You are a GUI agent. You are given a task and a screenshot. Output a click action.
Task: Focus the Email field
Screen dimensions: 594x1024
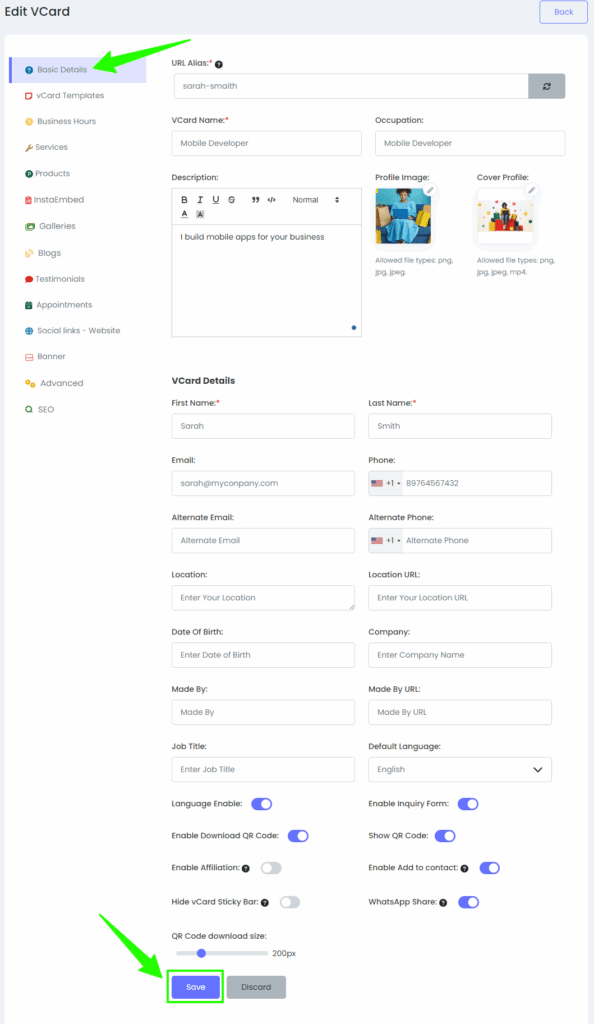pos(263,483)
